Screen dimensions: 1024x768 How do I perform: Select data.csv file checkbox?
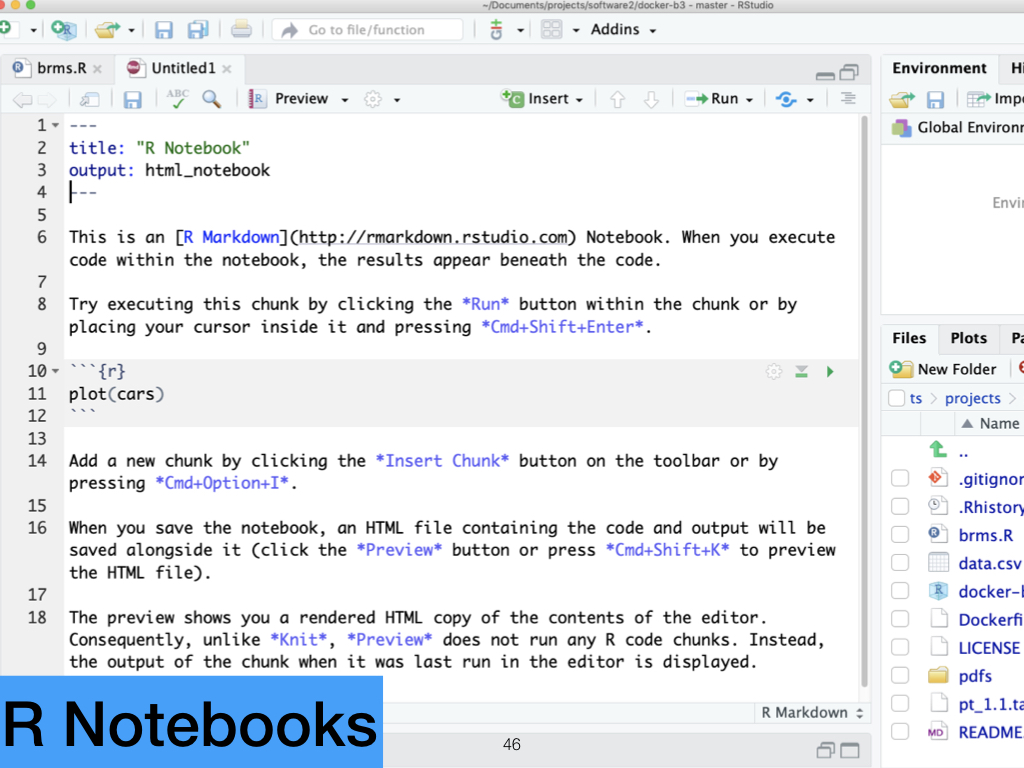[x=900, y=562]
